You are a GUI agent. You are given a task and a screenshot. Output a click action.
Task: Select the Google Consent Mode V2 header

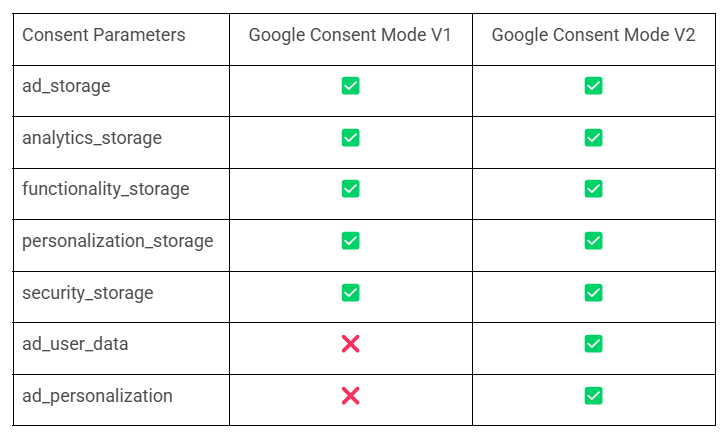coord(593,35)
